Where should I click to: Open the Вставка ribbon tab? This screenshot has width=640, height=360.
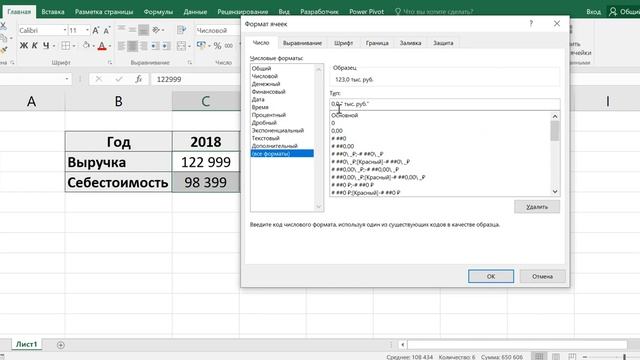(x=53, y=11)
